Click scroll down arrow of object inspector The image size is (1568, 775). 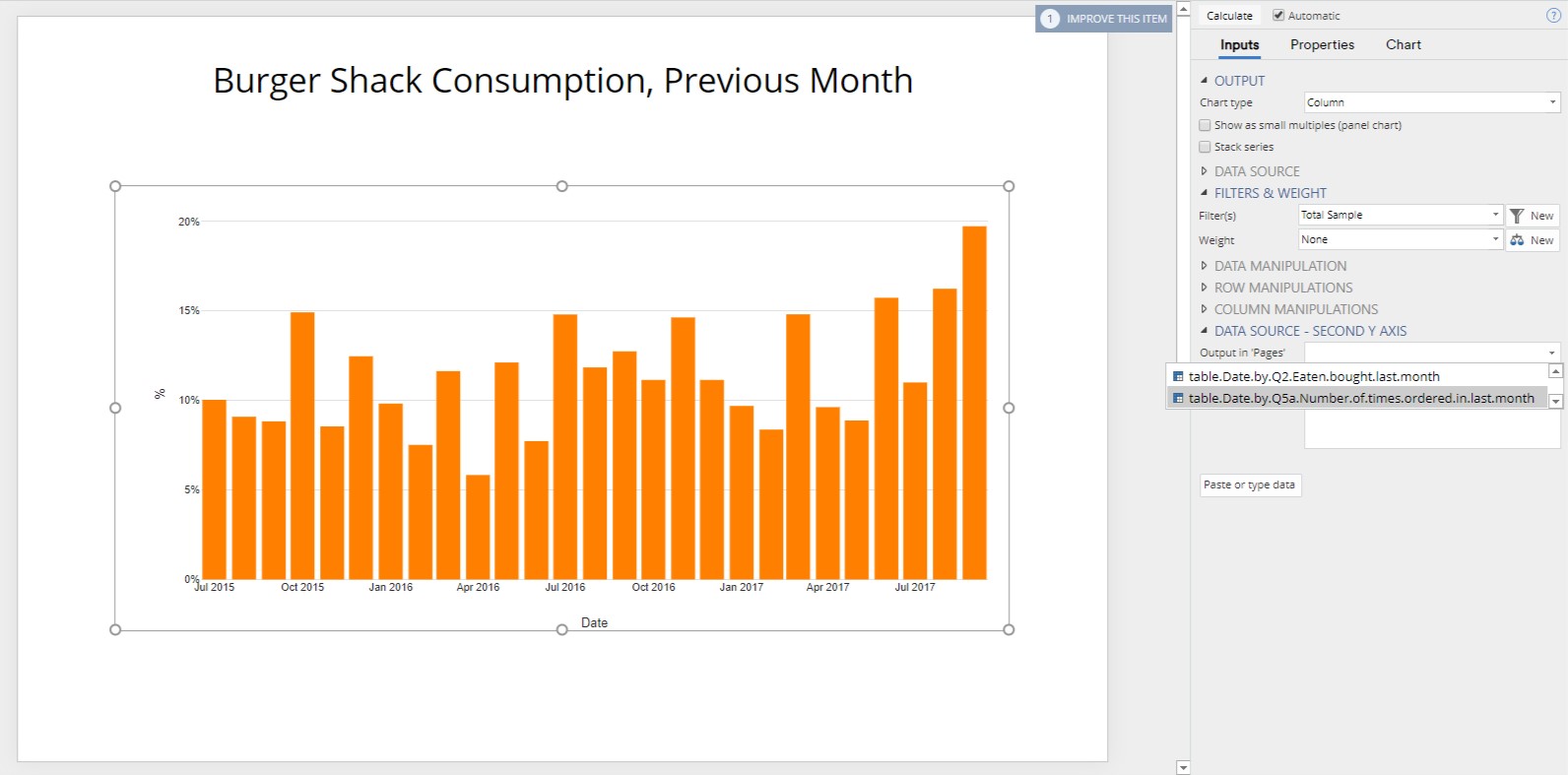pyautogui.click(x=1183, y=767)
